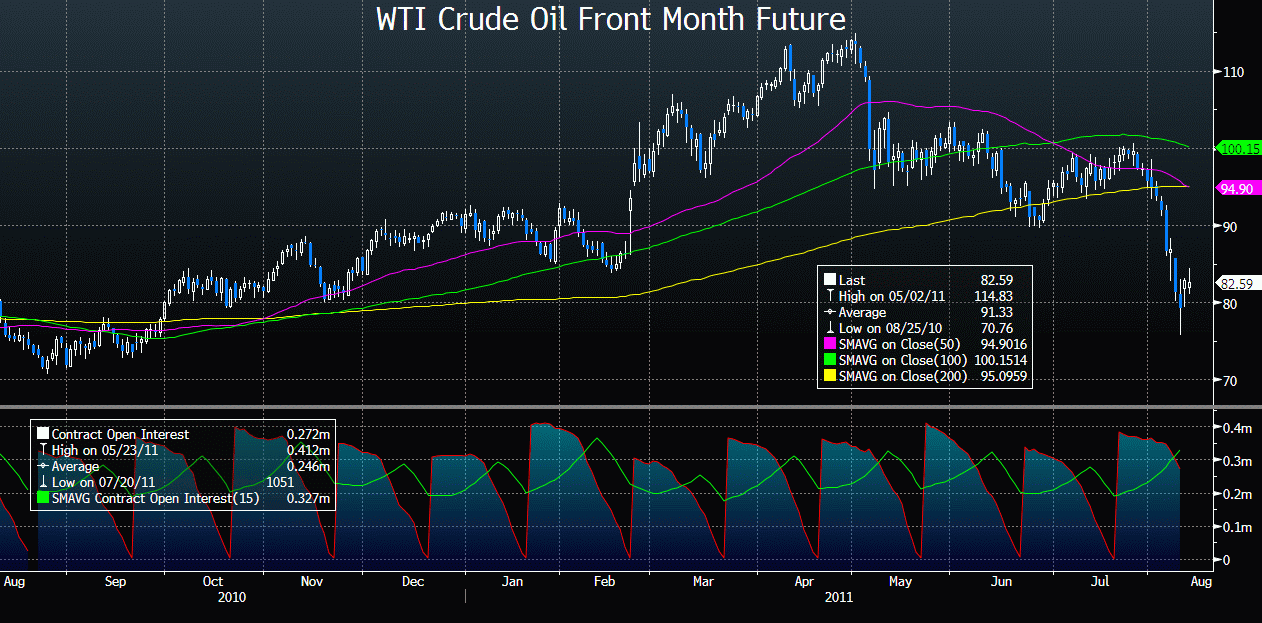Click the Low on 08/25/10 marker icon
This screenshot has height=623, width=1262.
pos(829,329)
